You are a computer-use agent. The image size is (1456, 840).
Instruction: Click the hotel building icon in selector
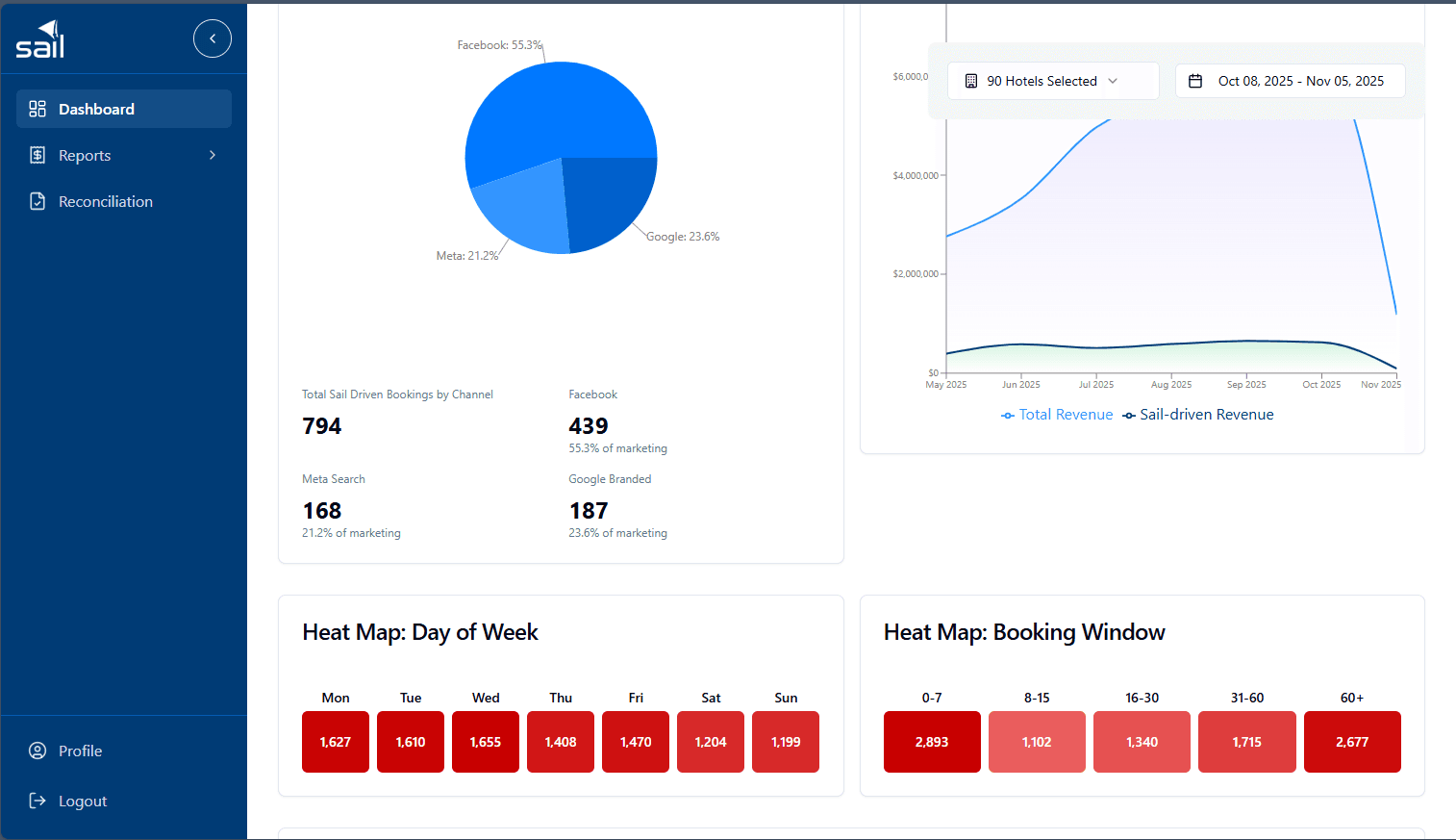[971, 81]
